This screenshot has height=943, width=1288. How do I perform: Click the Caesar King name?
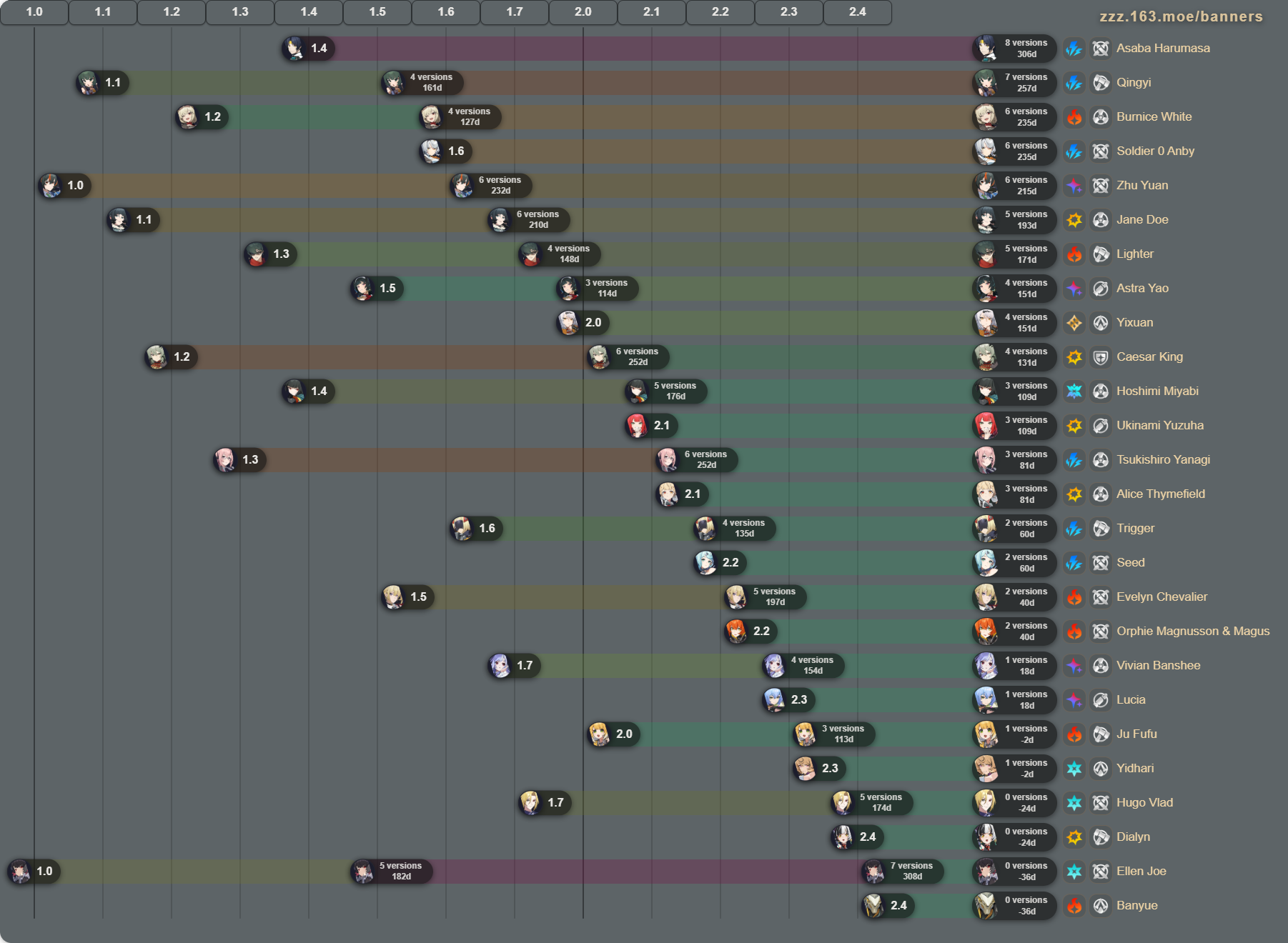pos(1149,357)
